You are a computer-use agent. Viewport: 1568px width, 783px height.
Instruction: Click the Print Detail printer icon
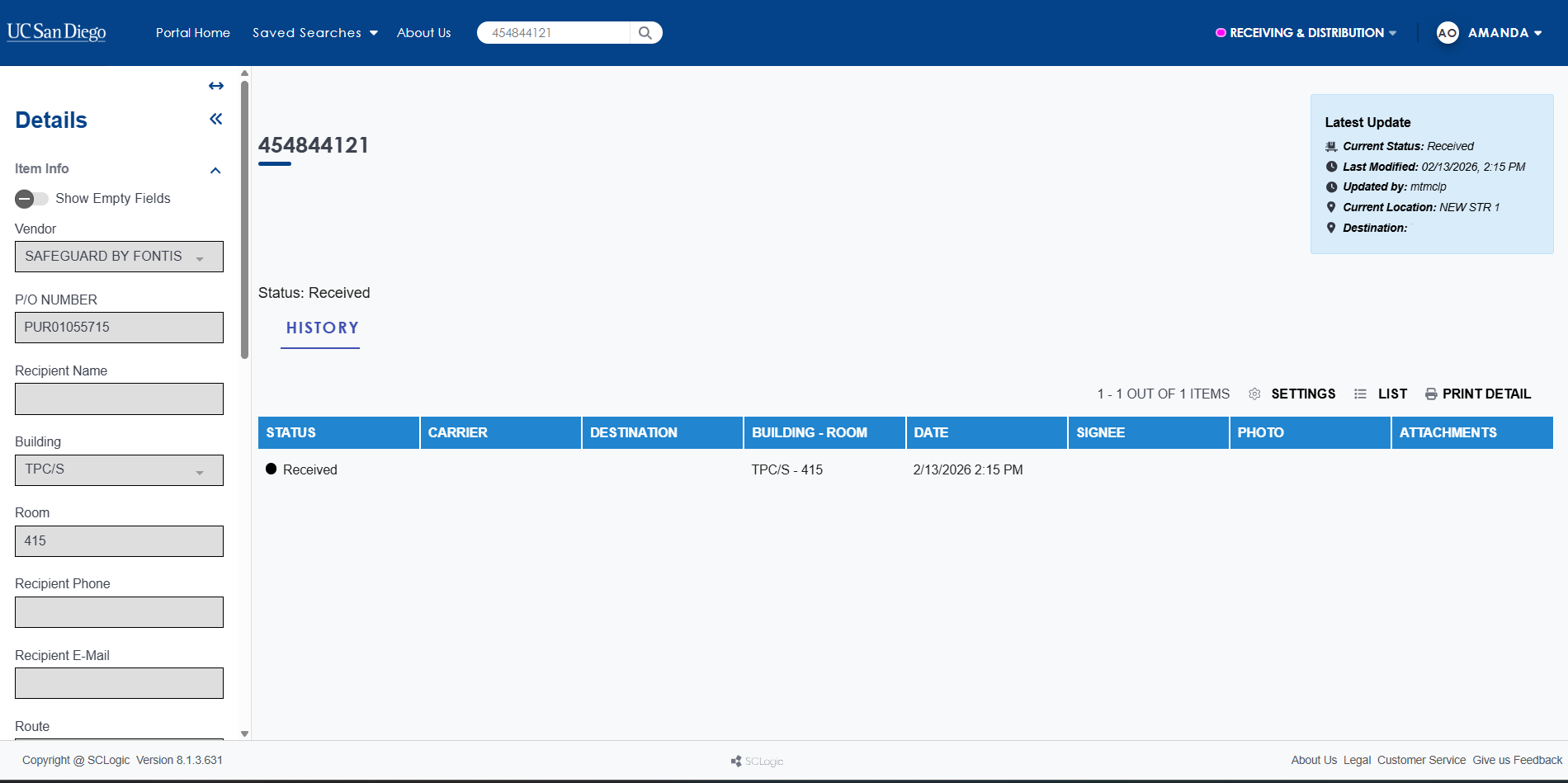[1430, 394]
